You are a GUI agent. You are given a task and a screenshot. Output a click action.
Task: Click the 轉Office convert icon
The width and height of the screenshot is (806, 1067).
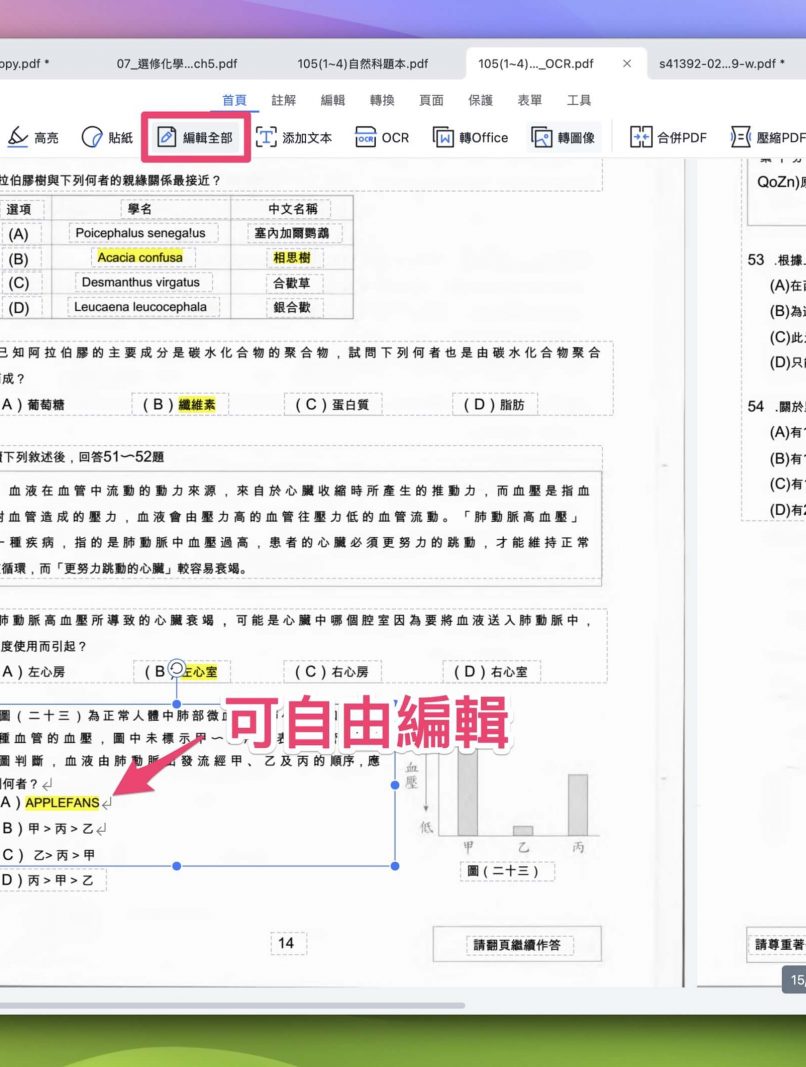click(x=443, y=137)
